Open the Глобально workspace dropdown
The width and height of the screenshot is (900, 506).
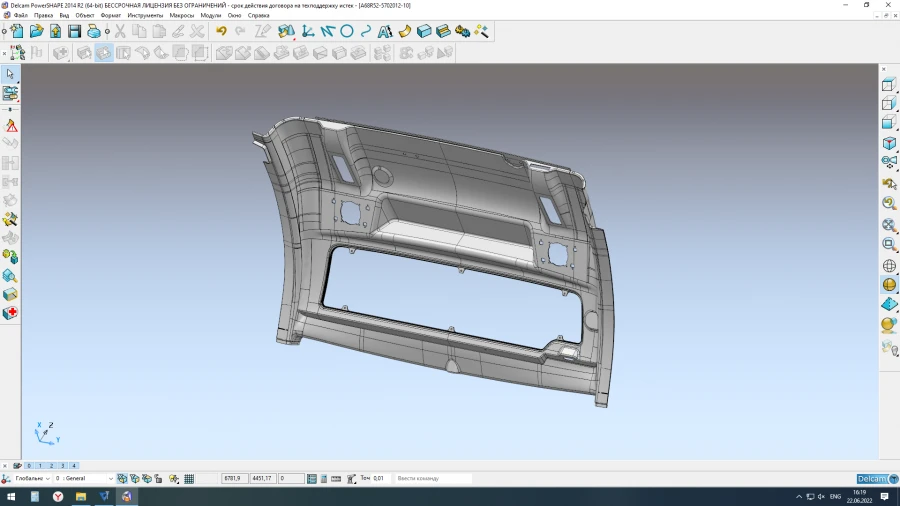(47, 479)
